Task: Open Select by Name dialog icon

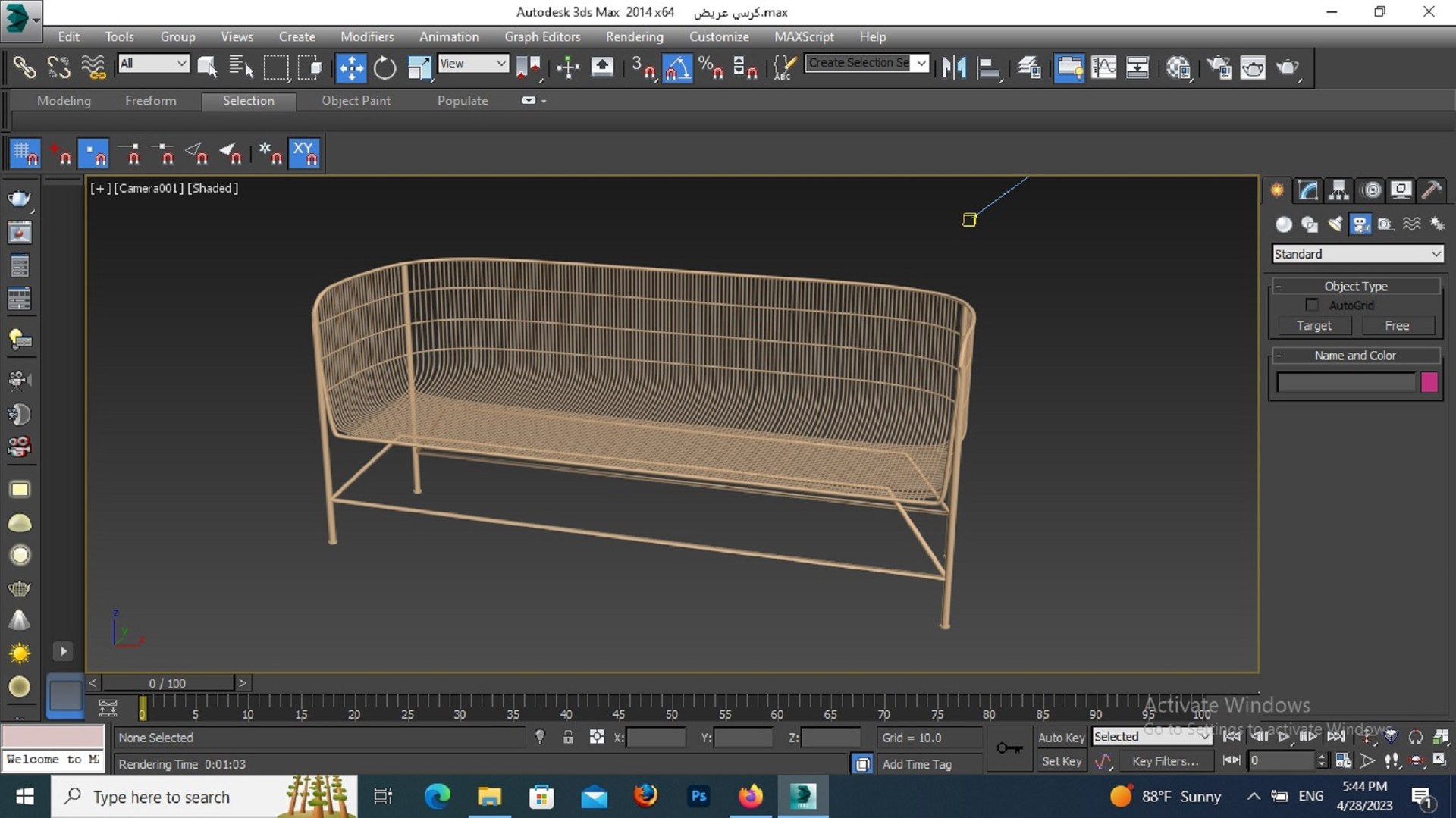Action: tap(241, 67)
